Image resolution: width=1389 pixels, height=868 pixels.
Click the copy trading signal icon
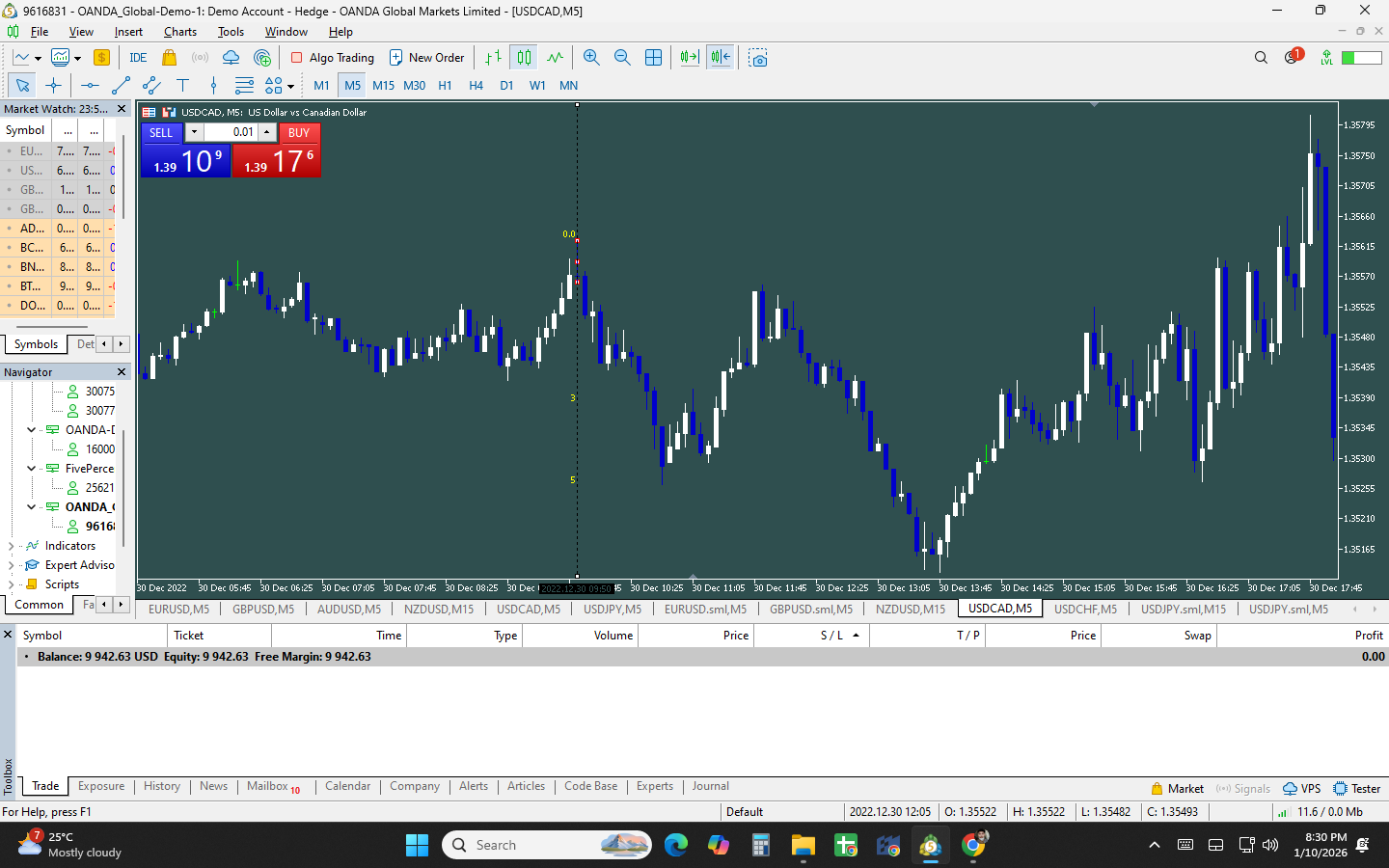(262, 58)
